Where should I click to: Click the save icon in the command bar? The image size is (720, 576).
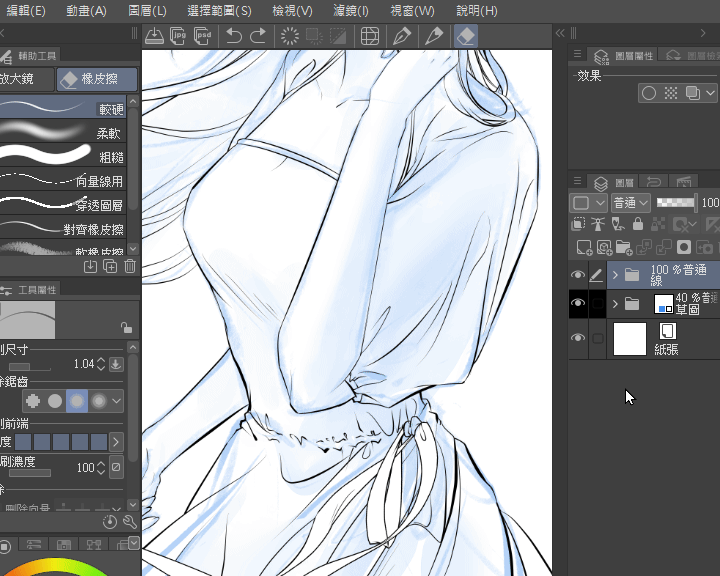pyautogui.click(x=154, y=36)
